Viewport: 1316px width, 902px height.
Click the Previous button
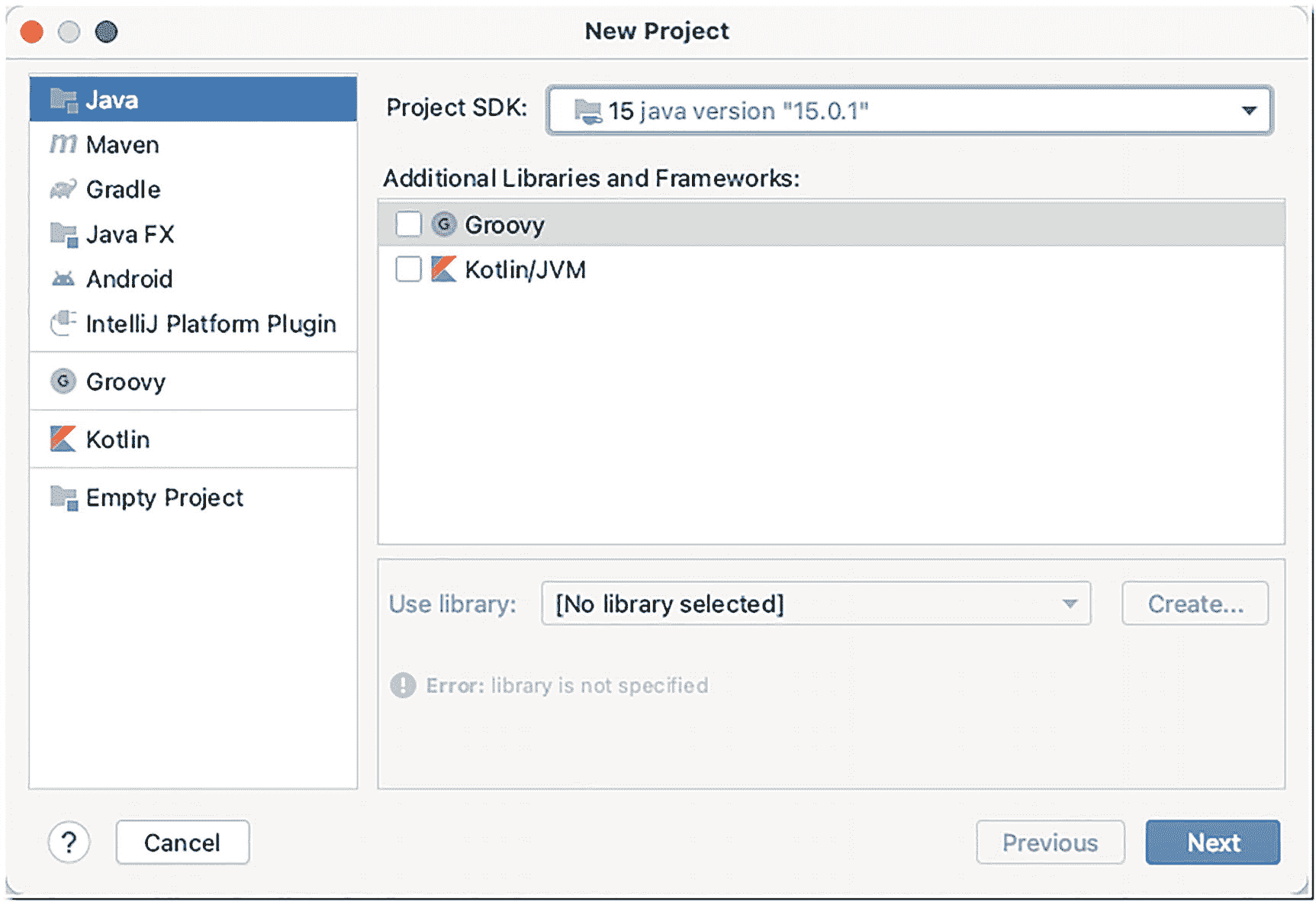[x=1051, y=842]
